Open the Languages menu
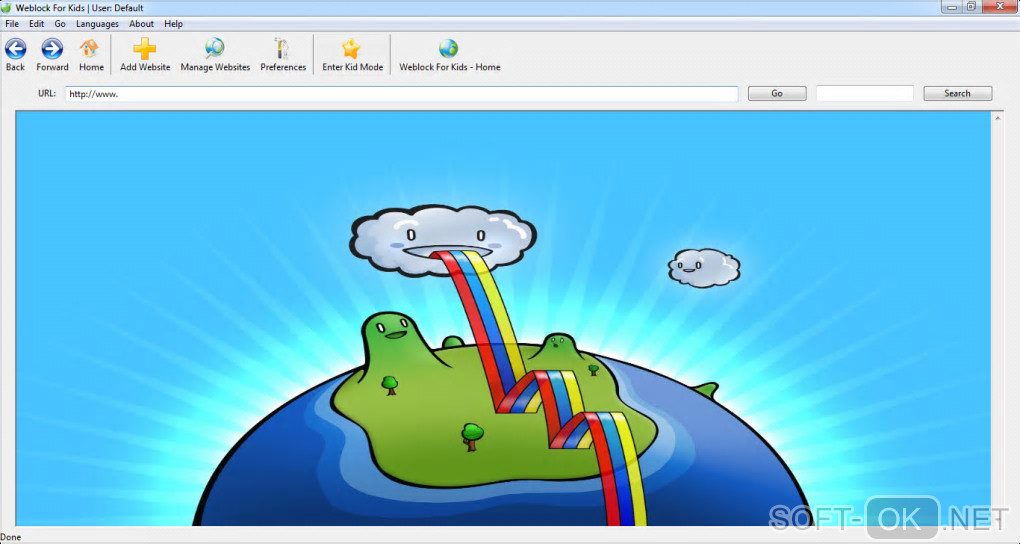The width and height of the screenshot is (1020, 544). coord(98,23)
